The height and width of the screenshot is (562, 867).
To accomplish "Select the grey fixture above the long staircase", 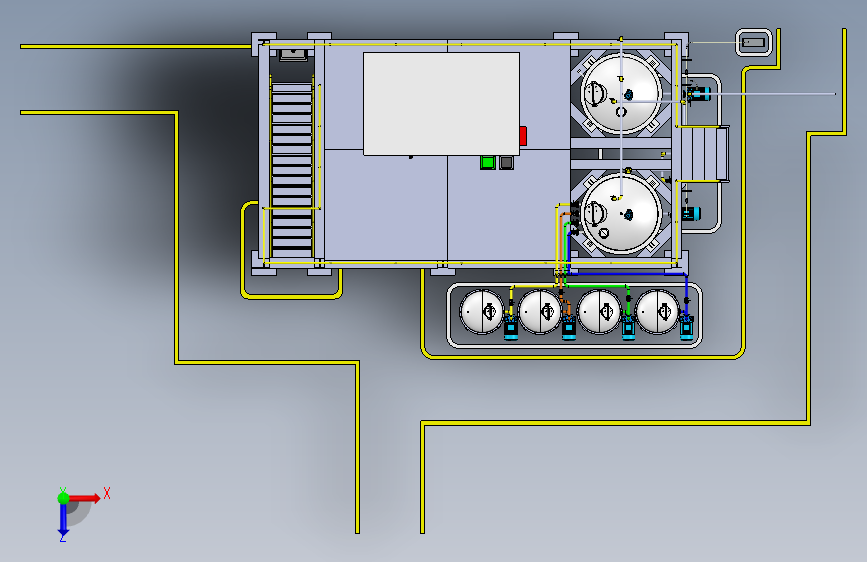I will pos(294,55).
